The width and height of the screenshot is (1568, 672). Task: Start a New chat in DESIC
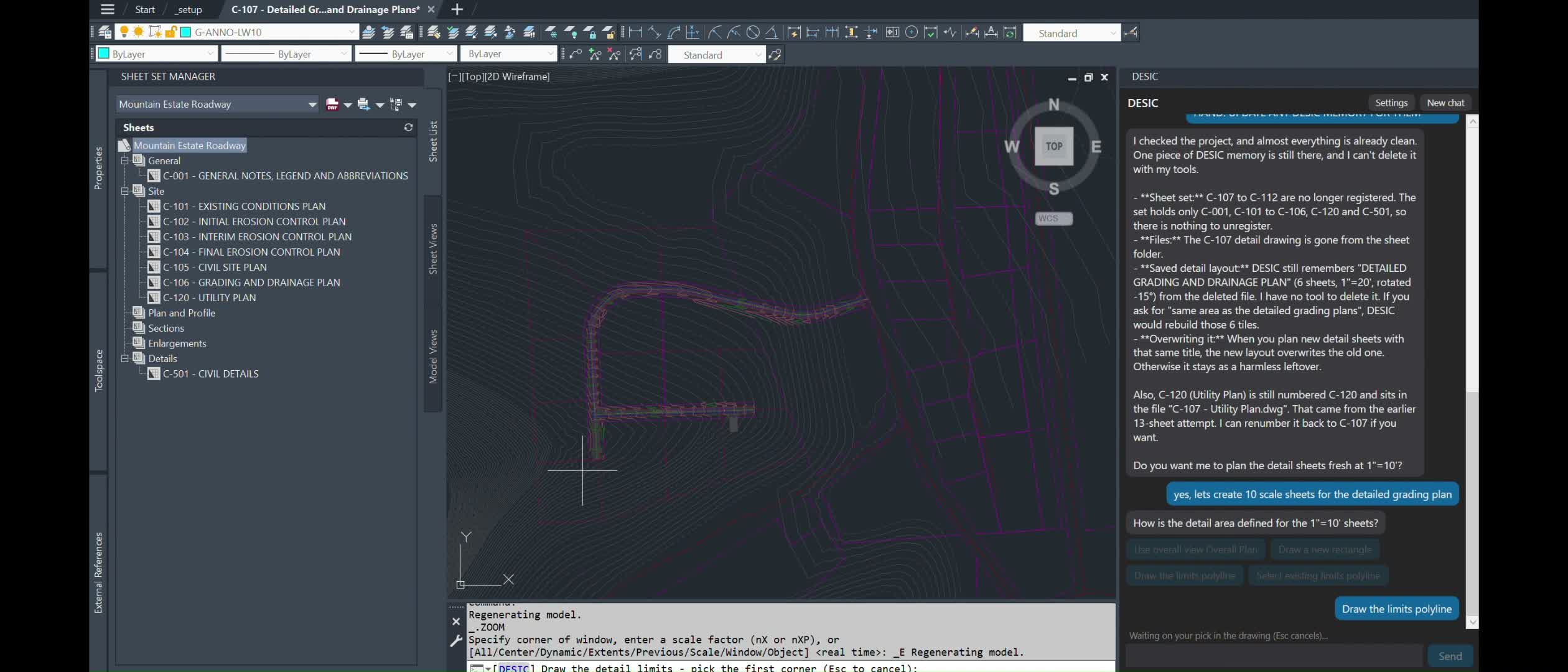[1445, 103]
